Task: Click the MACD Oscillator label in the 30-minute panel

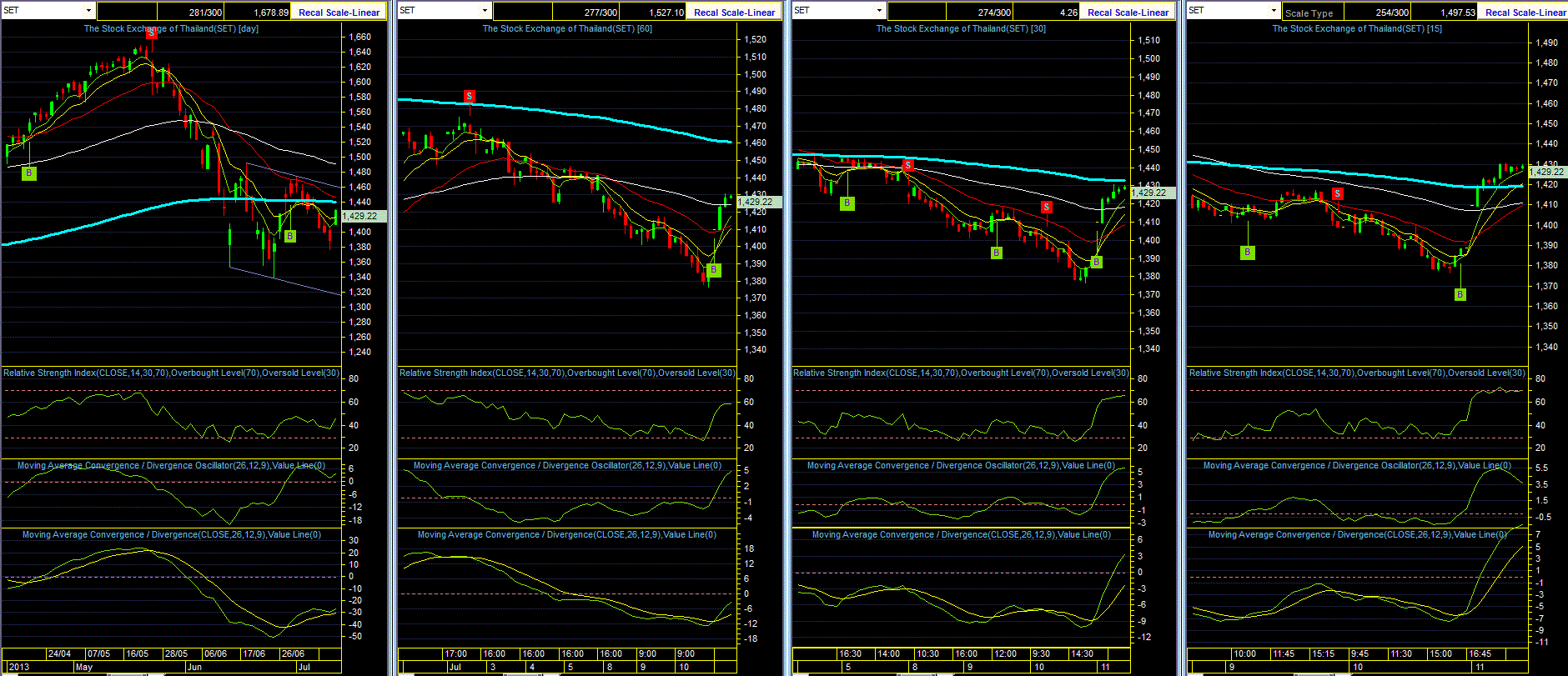Action: (x=961, y=465)
